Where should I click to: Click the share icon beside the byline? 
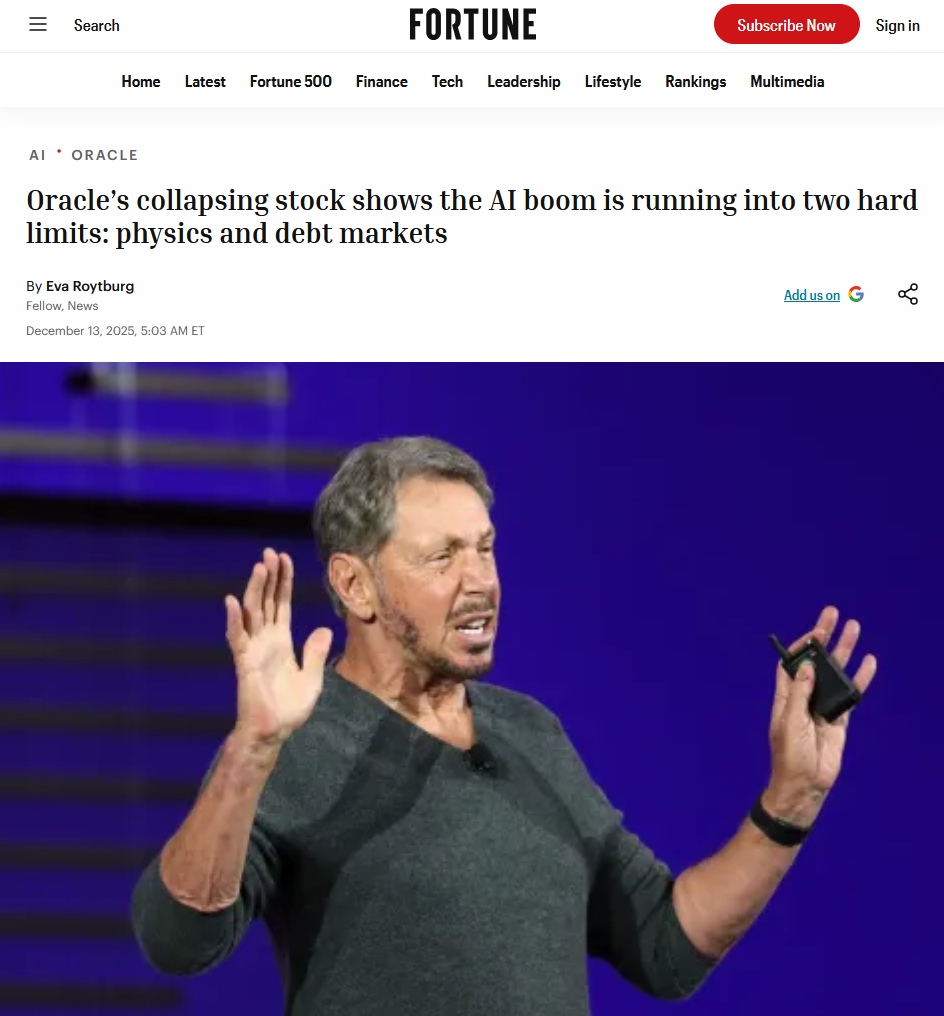tap(908, 294)
